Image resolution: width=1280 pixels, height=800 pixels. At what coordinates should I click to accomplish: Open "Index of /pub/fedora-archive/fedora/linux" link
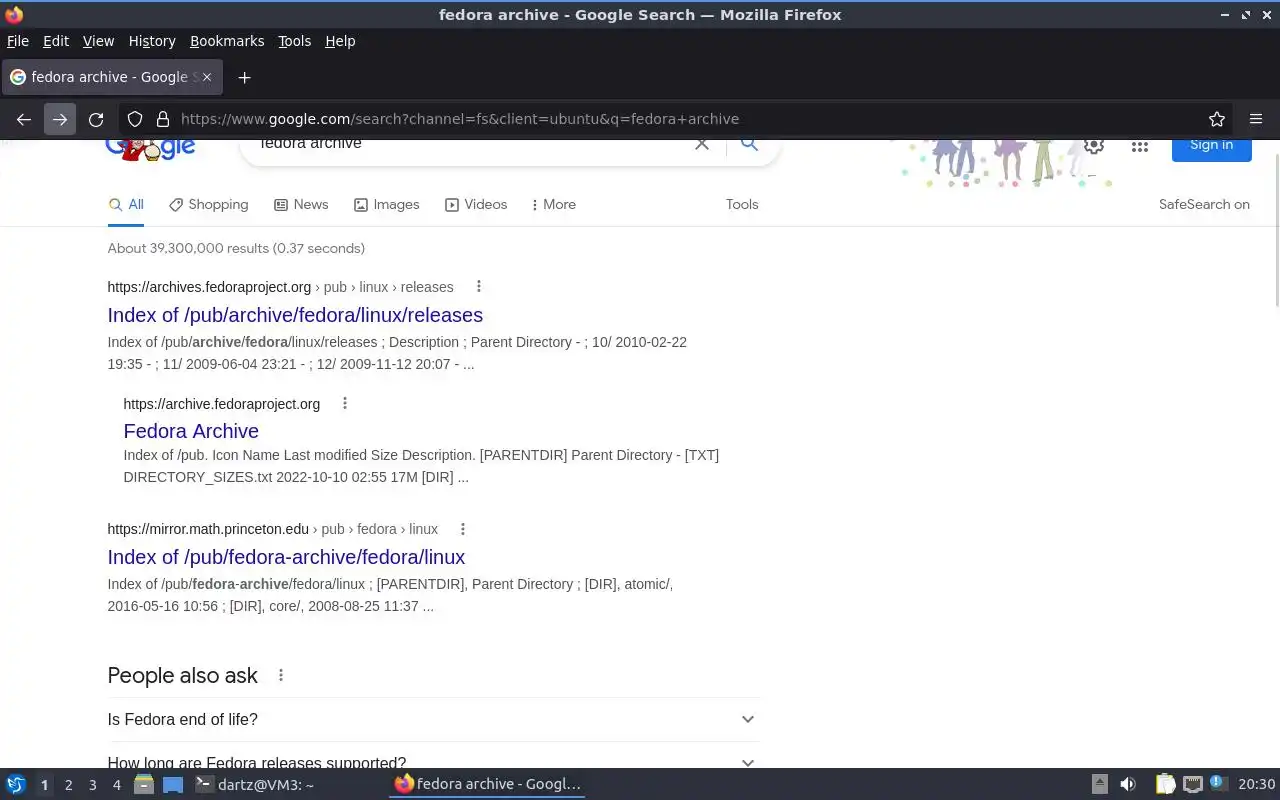coord(286,557)
